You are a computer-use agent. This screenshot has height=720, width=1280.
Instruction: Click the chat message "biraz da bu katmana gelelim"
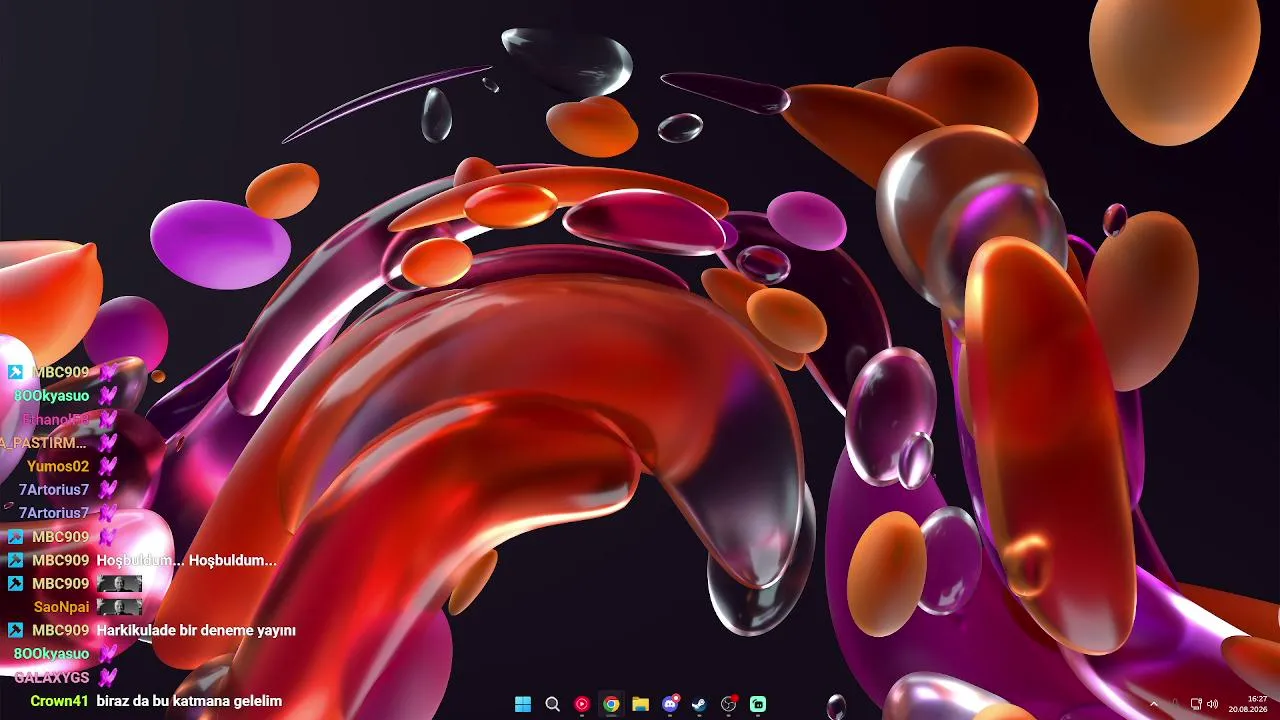[x=189, y=701]
